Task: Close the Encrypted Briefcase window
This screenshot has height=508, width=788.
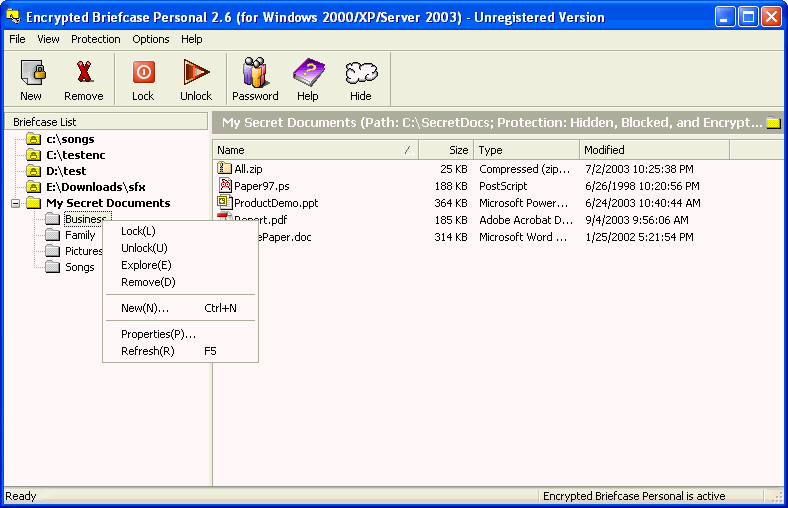Action: (x=771, y=17)
